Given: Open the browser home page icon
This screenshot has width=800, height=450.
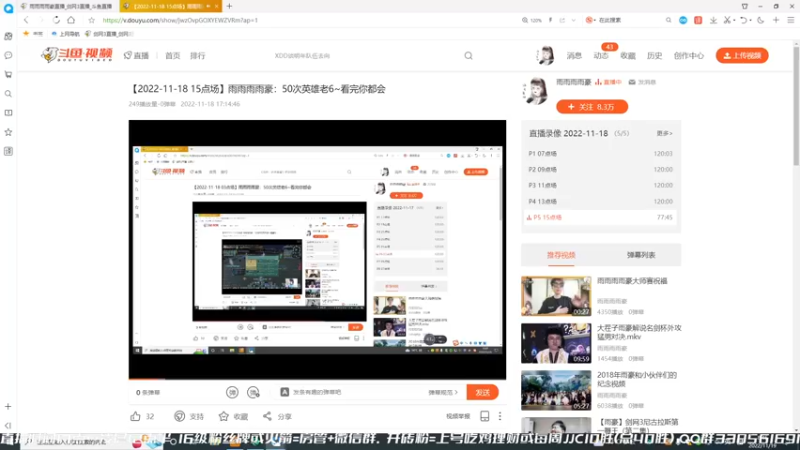Looking at the screenshot, I should point(71,20).
